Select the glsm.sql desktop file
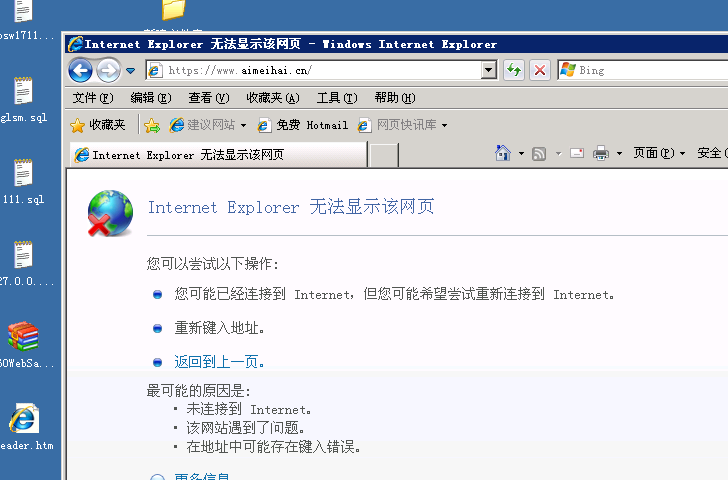Viewport: 728px width, 480px height. tap(23, 98)
